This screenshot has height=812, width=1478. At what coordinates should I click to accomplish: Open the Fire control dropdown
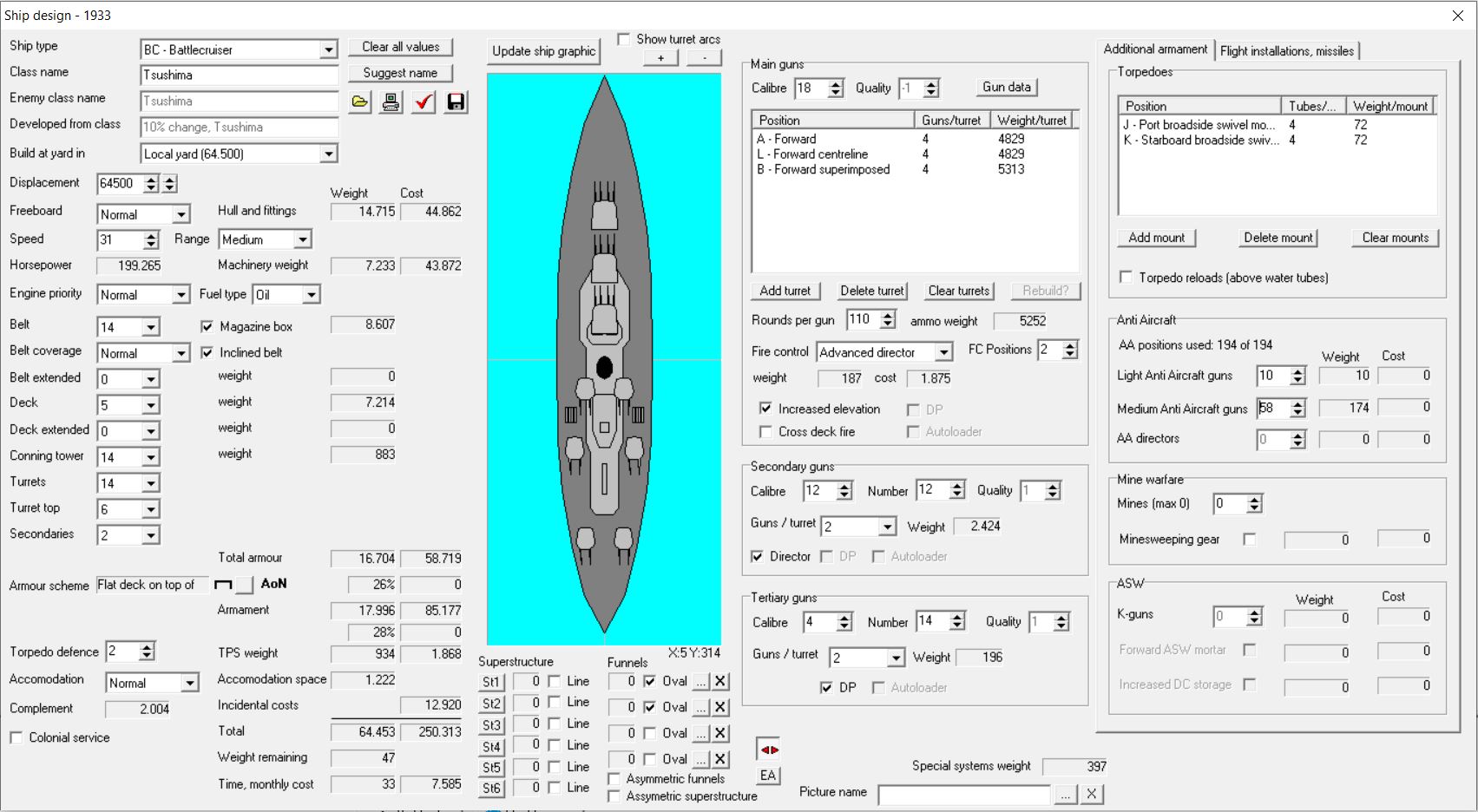(943, 353)
